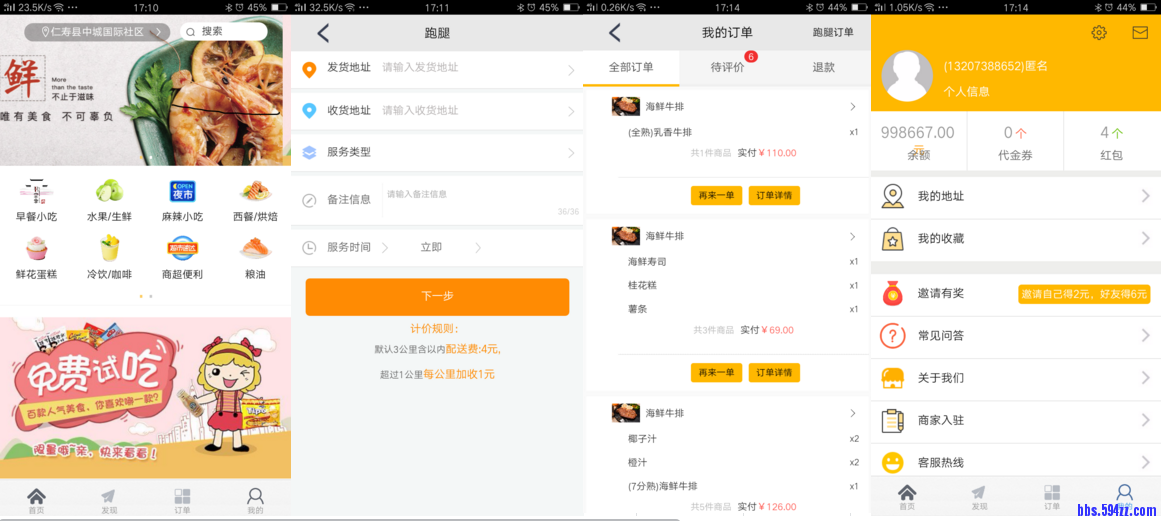Switch to the 退款 tab
1161x521 pixels.
point(823,67)
